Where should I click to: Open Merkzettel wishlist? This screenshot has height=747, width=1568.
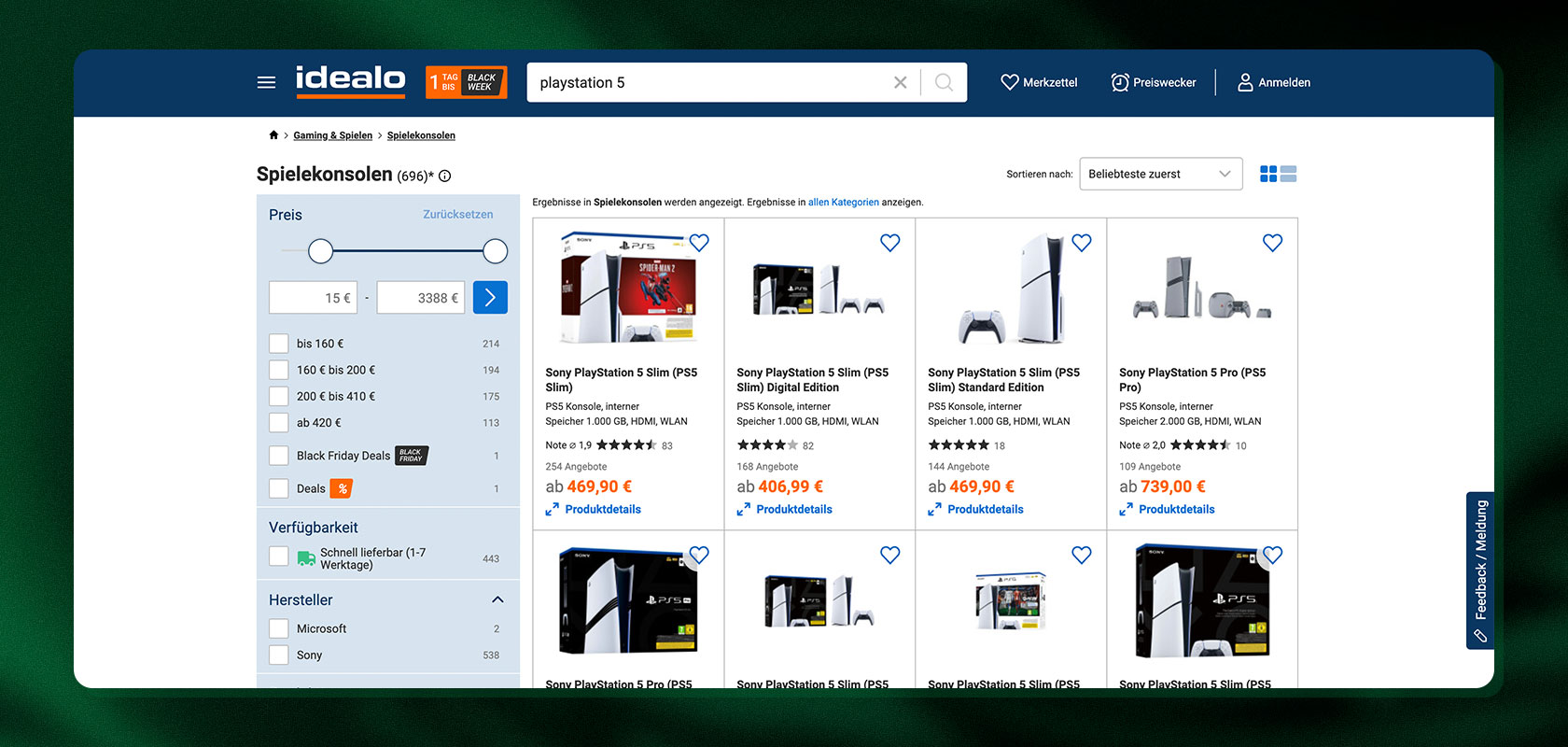click(x=1038, y=82)
